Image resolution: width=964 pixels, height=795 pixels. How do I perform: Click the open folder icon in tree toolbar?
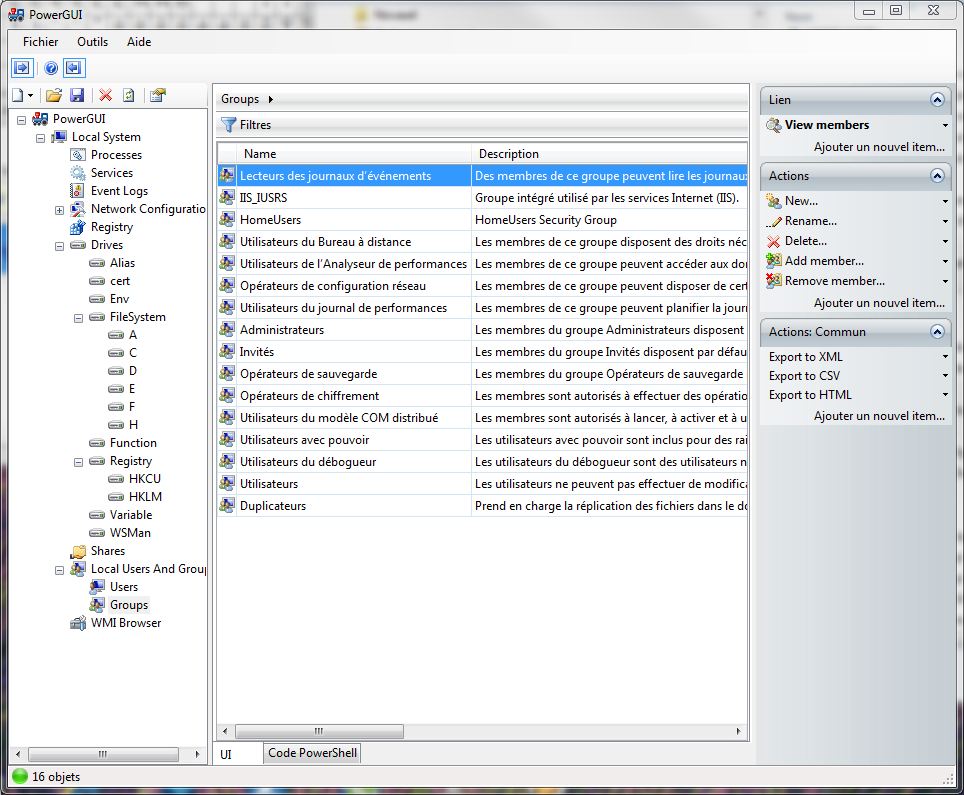click(53, 95)
